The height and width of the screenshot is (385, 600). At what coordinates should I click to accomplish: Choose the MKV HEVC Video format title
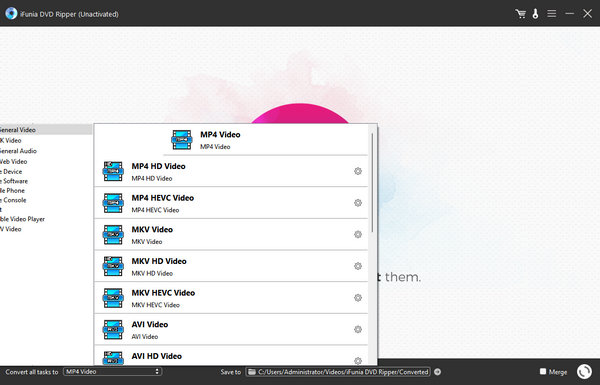coord(163,293)
